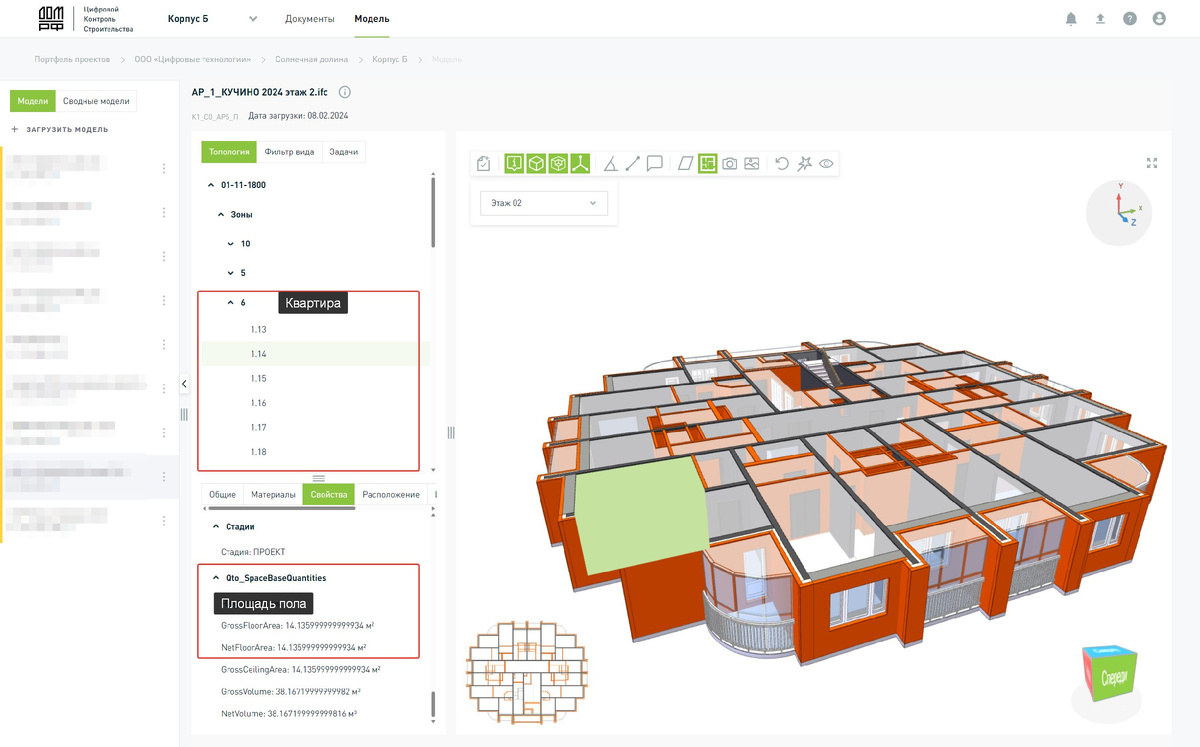Open the Расположение properties tab
Viewport: 1200px width, 747px height.
click(391, 495)
